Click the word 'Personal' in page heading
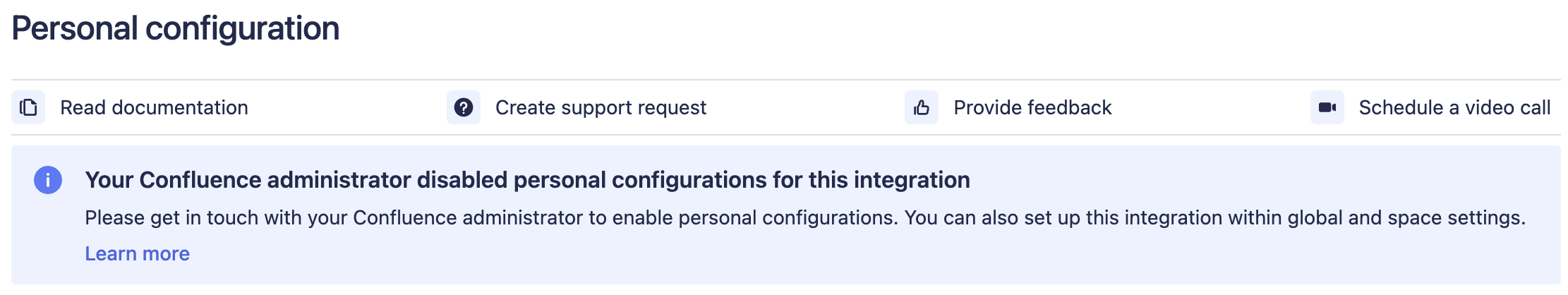1568x295 pixels. (75, 29)
